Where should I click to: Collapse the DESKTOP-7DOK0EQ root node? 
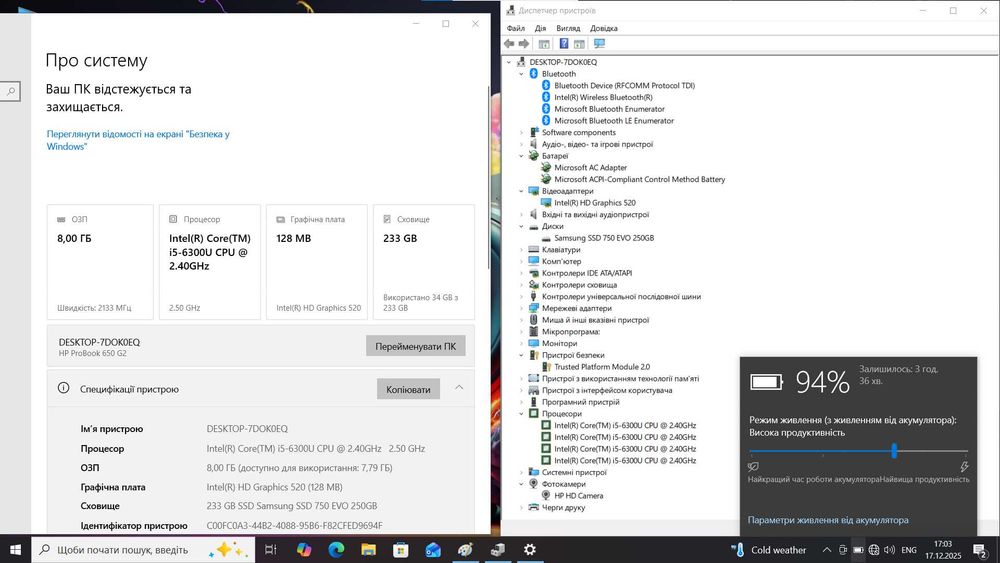point(509,62)
